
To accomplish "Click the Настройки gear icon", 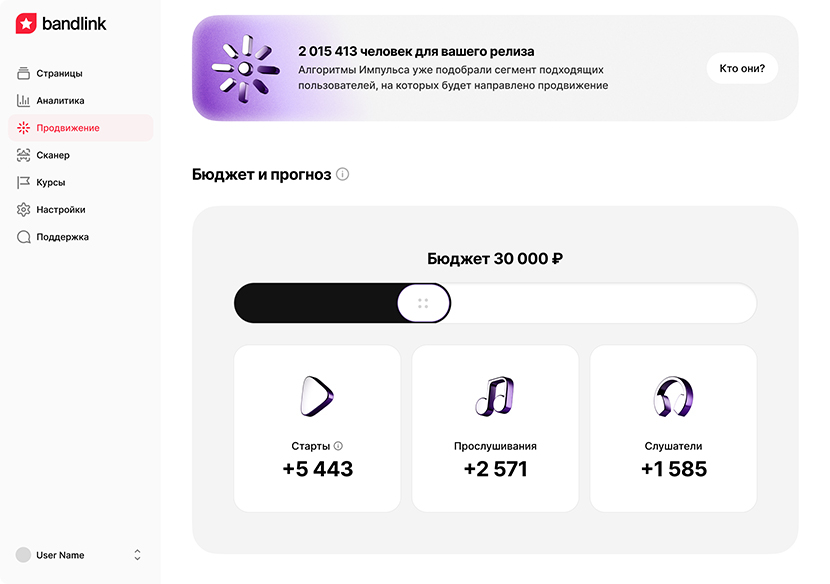I will (23, 210).
